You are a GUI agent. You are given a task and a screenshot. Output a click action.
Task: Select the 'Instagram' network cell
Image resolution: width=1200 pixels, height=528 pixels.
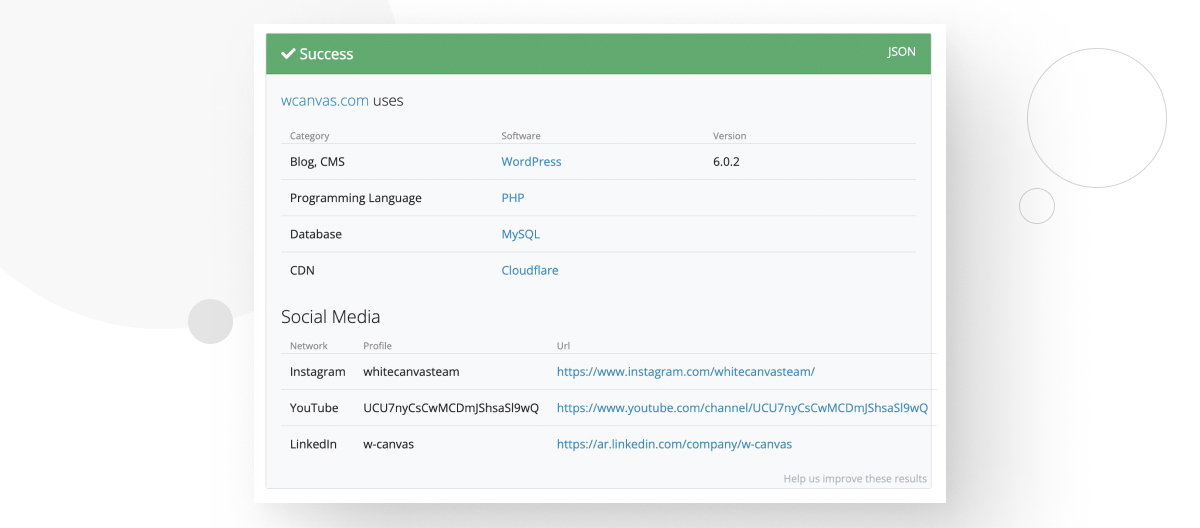318,372
